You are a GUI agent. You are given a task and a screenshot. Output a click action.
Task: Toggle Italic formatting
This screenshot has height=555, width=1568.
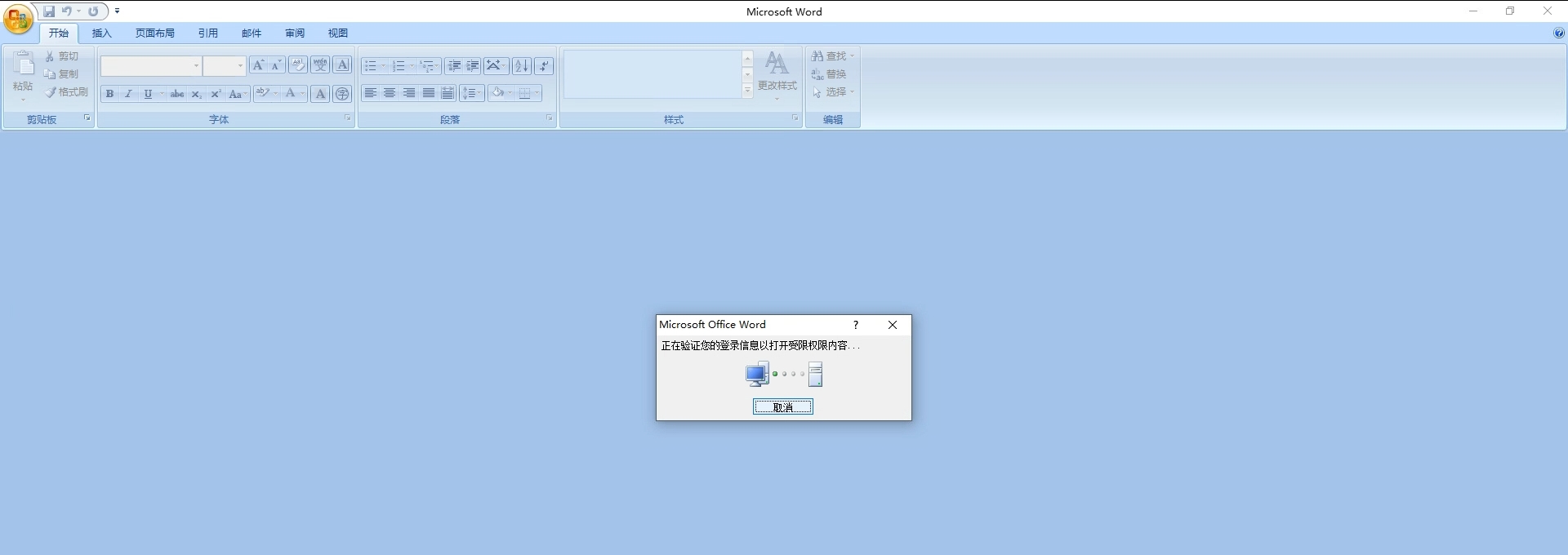128,94
